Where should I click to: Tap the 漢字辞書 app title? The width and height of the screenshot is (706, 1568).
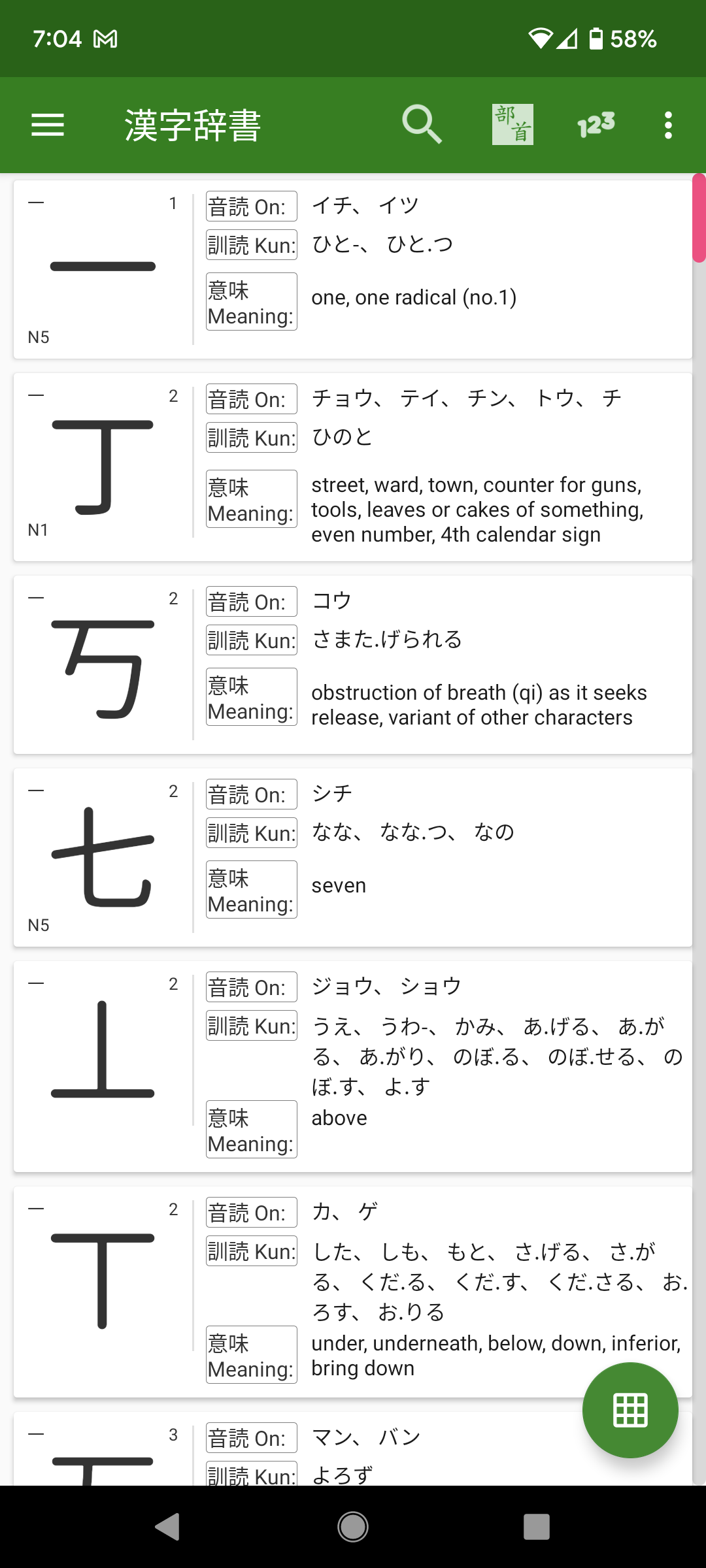193,125
